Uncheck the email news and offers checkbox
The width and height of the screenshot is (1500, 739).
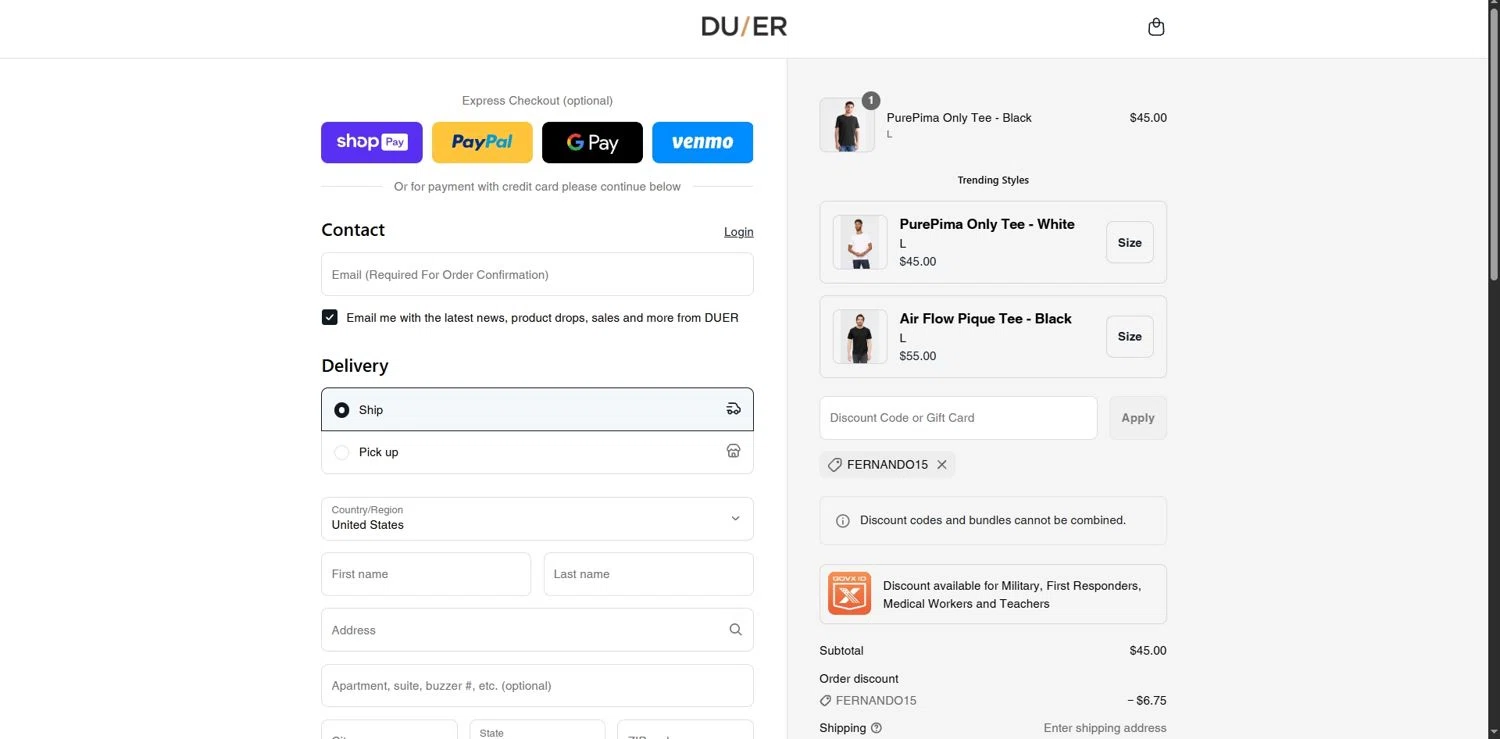tap(329, 317)
